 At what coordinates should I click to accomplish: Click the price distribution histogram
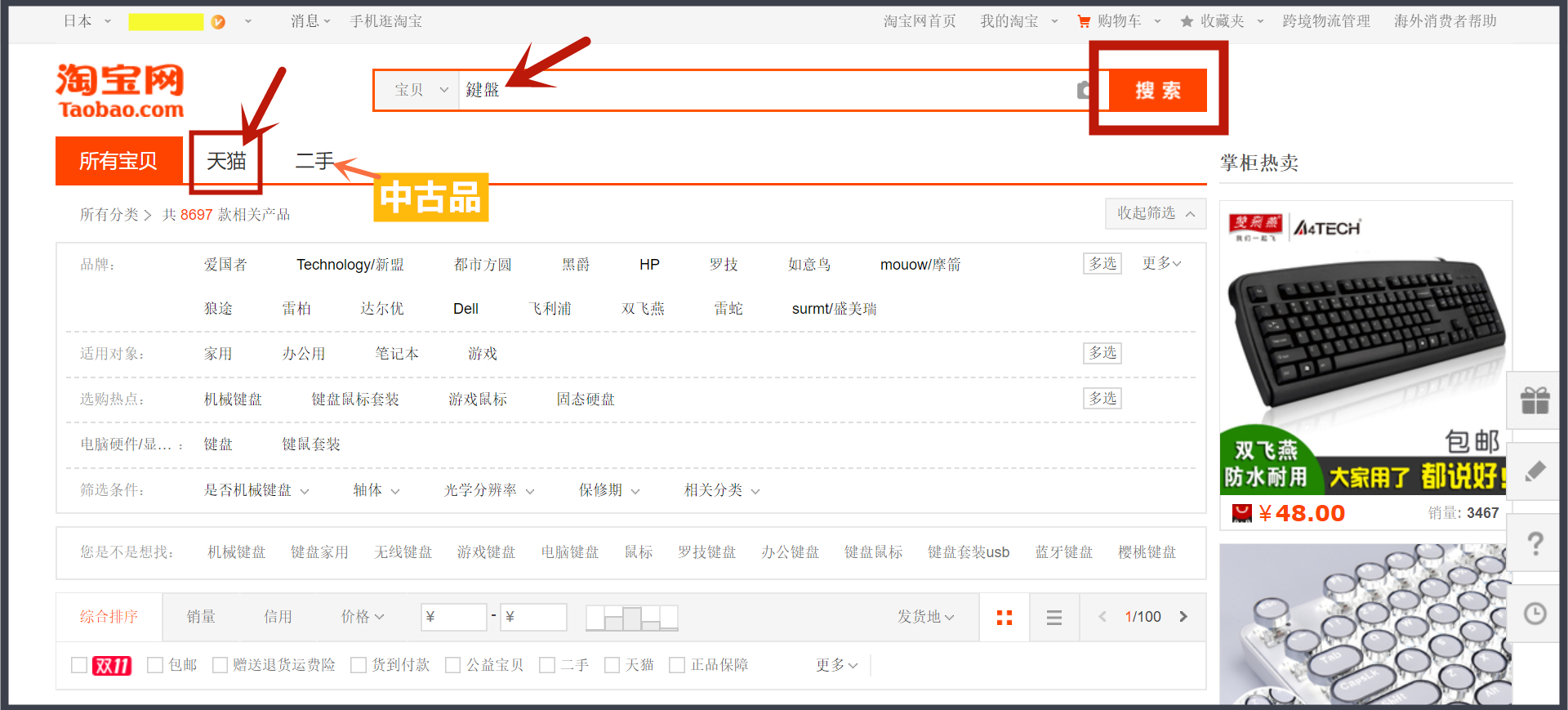(x=632, y=618)
